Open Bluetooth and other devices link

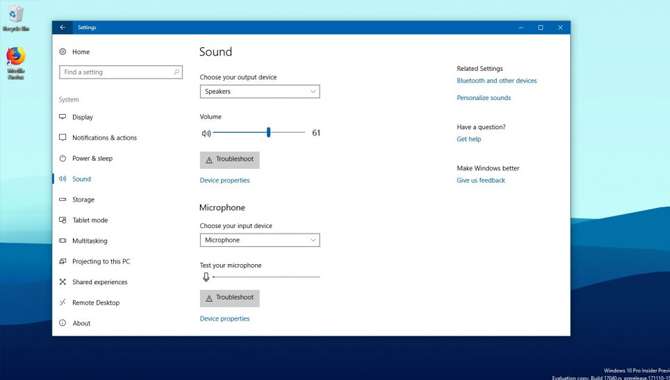[x=497, y=81]
